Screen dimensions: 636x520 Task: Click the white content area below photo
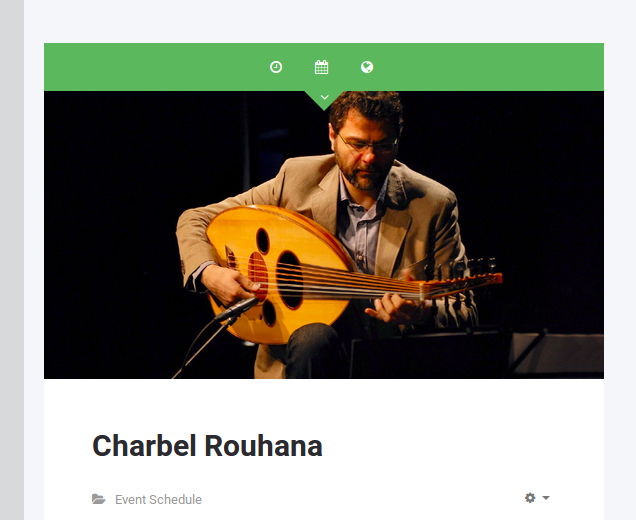[324, 449]
